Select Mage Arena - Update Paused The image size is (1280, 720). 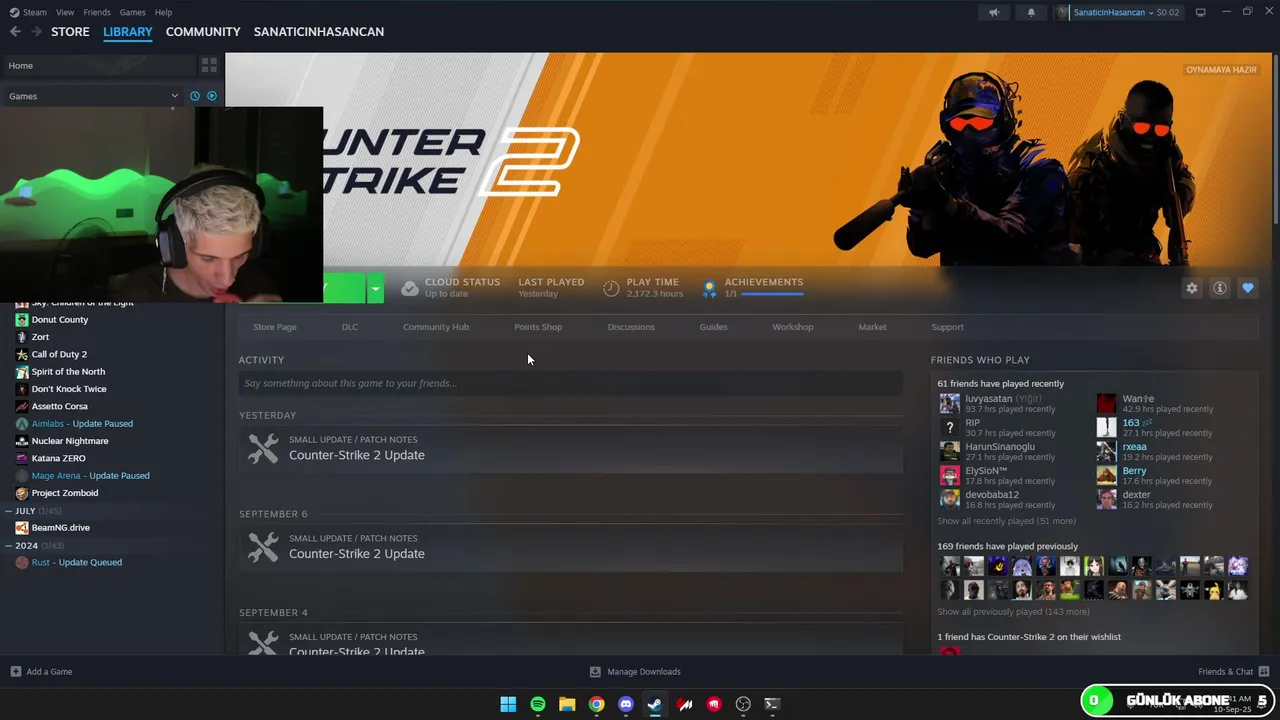(90, 476)
